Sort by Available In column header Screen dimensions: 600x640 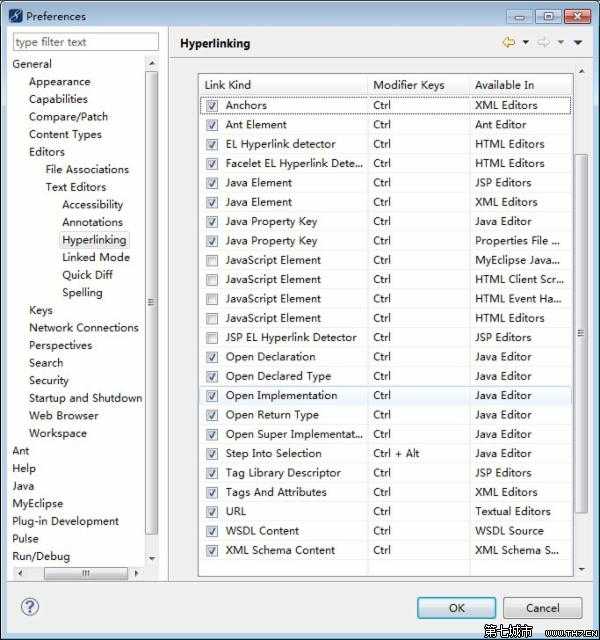click(x=521, y=85)
